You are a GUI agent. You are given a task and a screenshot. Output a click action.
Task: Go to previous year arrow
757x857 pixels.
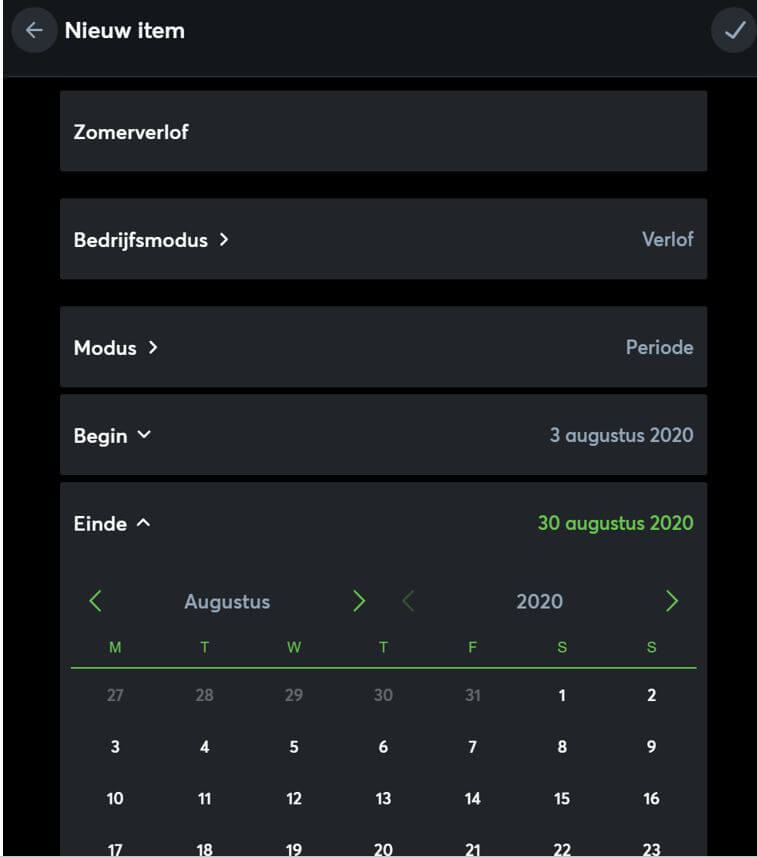[x=408, y=601]
